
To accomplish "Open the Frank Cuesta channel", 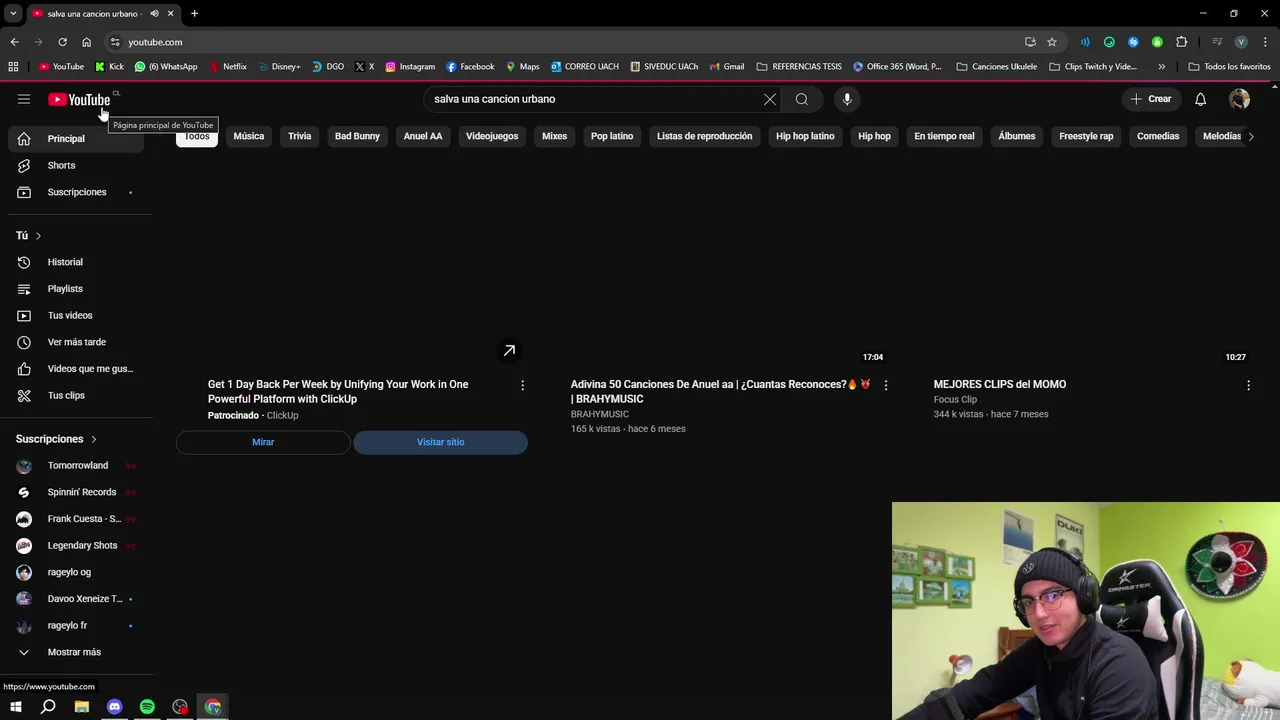I will click(x=76, y=519).
